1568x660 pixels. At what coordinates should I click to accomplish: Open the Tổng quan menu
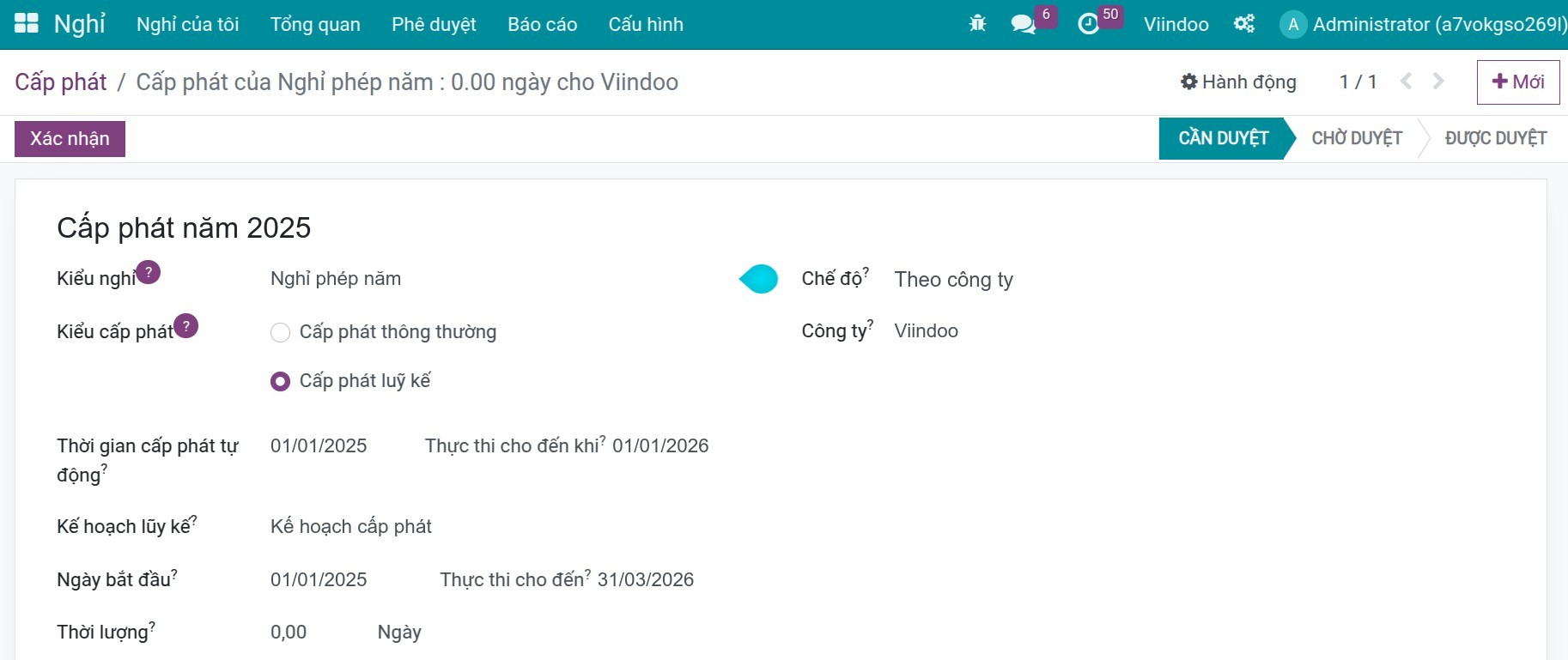tap(315, 24)
